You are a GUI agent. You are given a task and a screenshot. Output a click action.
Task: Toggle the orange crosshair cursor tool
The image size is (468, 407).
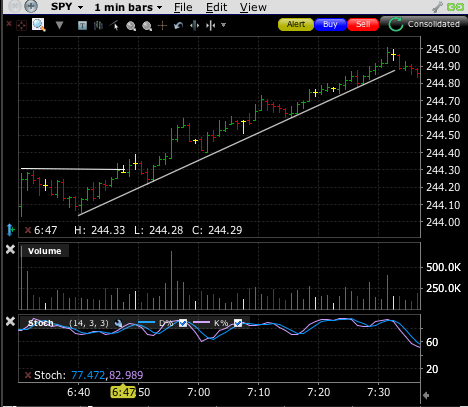162,25
